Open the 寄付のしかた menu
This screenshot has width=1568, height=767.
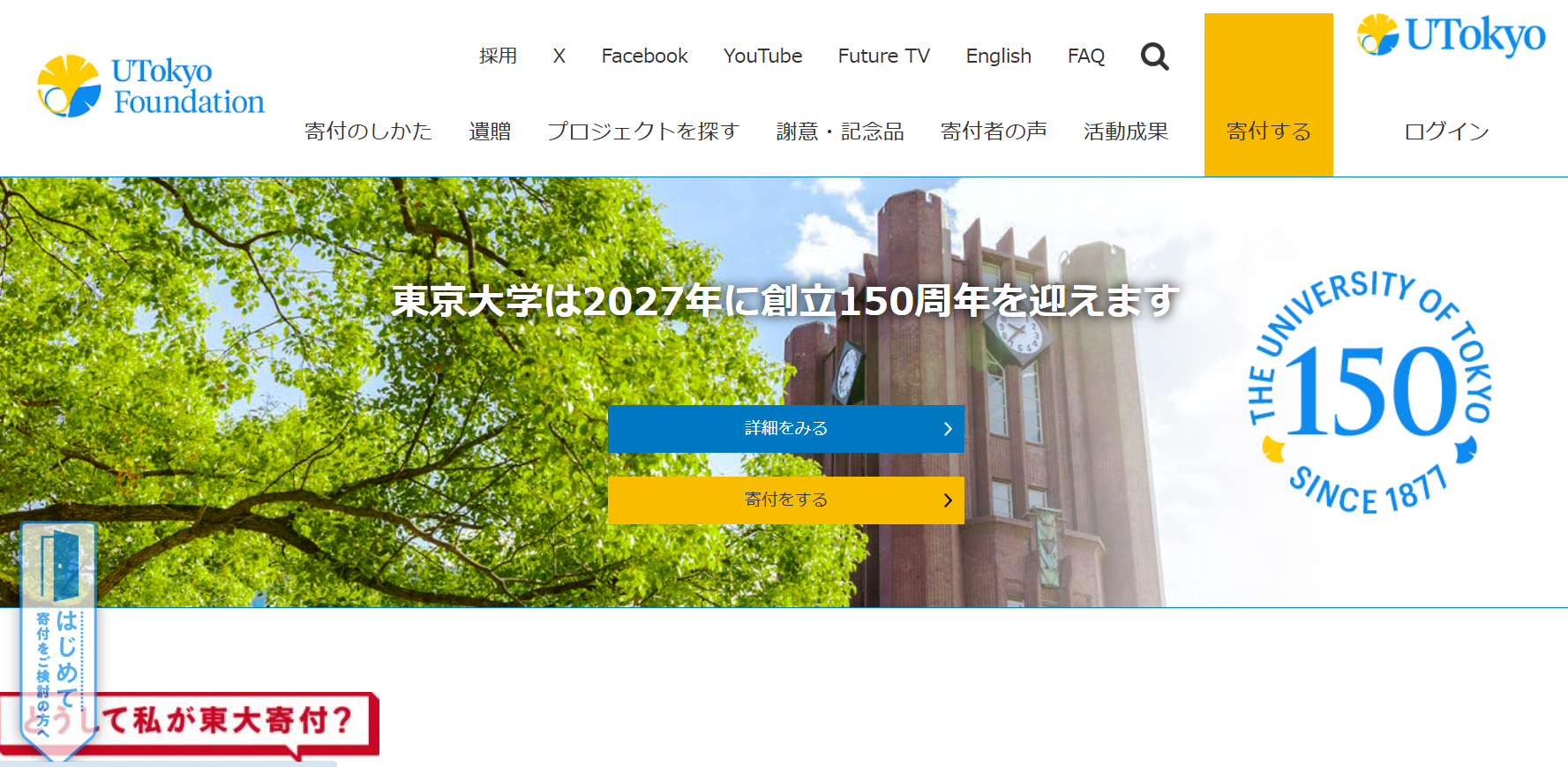pos(368,131)
